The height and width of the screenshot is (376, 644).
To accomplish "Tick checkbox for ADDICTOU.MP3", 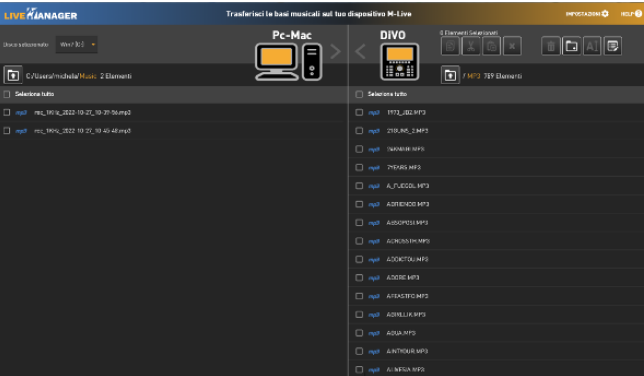I will (x=359, y=259).
